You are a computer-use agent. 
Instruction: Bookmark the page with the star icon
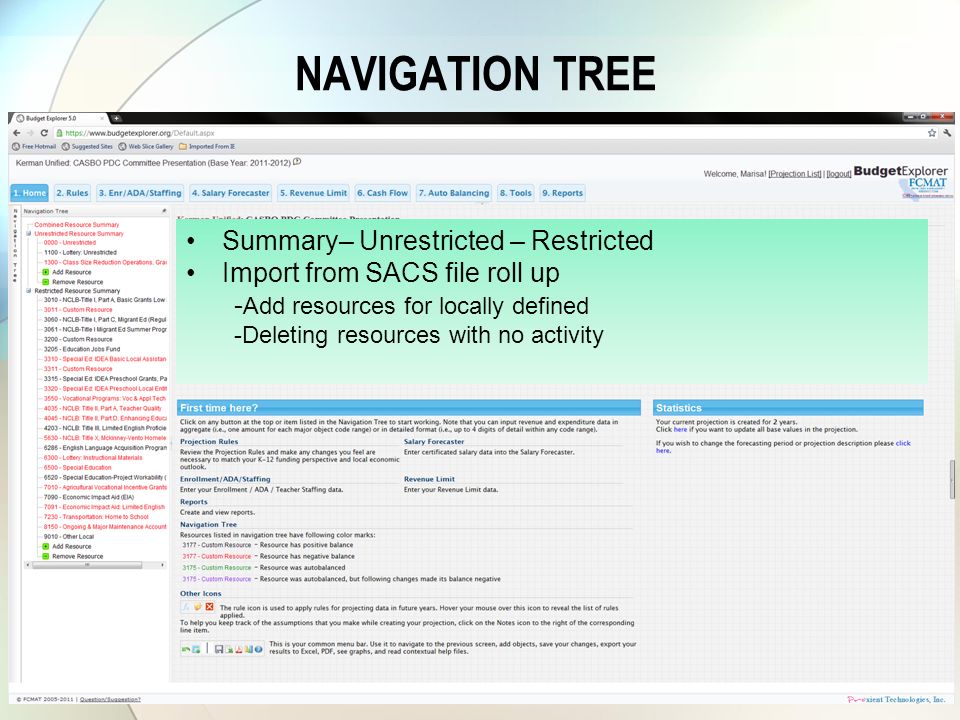pyautogui.click(x=932, y=133)
